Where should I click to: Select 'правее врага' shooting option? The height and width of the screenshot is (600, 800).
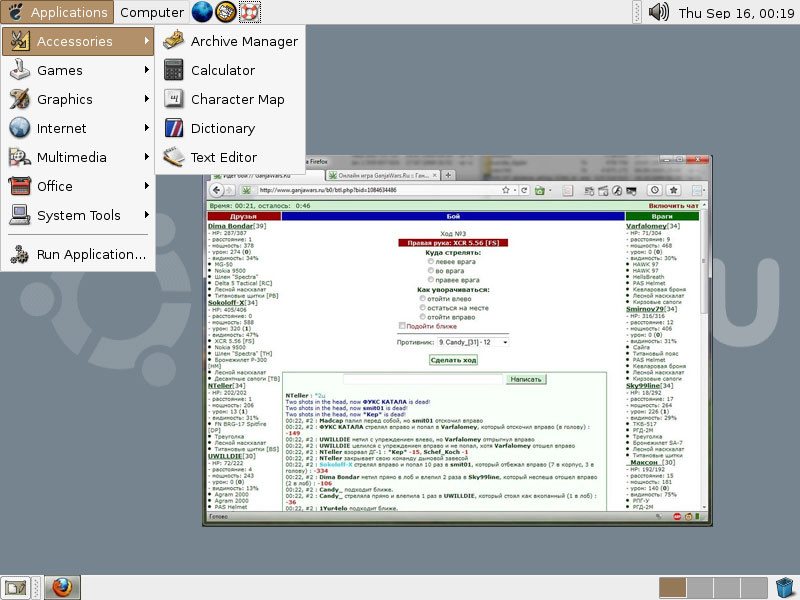pos(431,280)
